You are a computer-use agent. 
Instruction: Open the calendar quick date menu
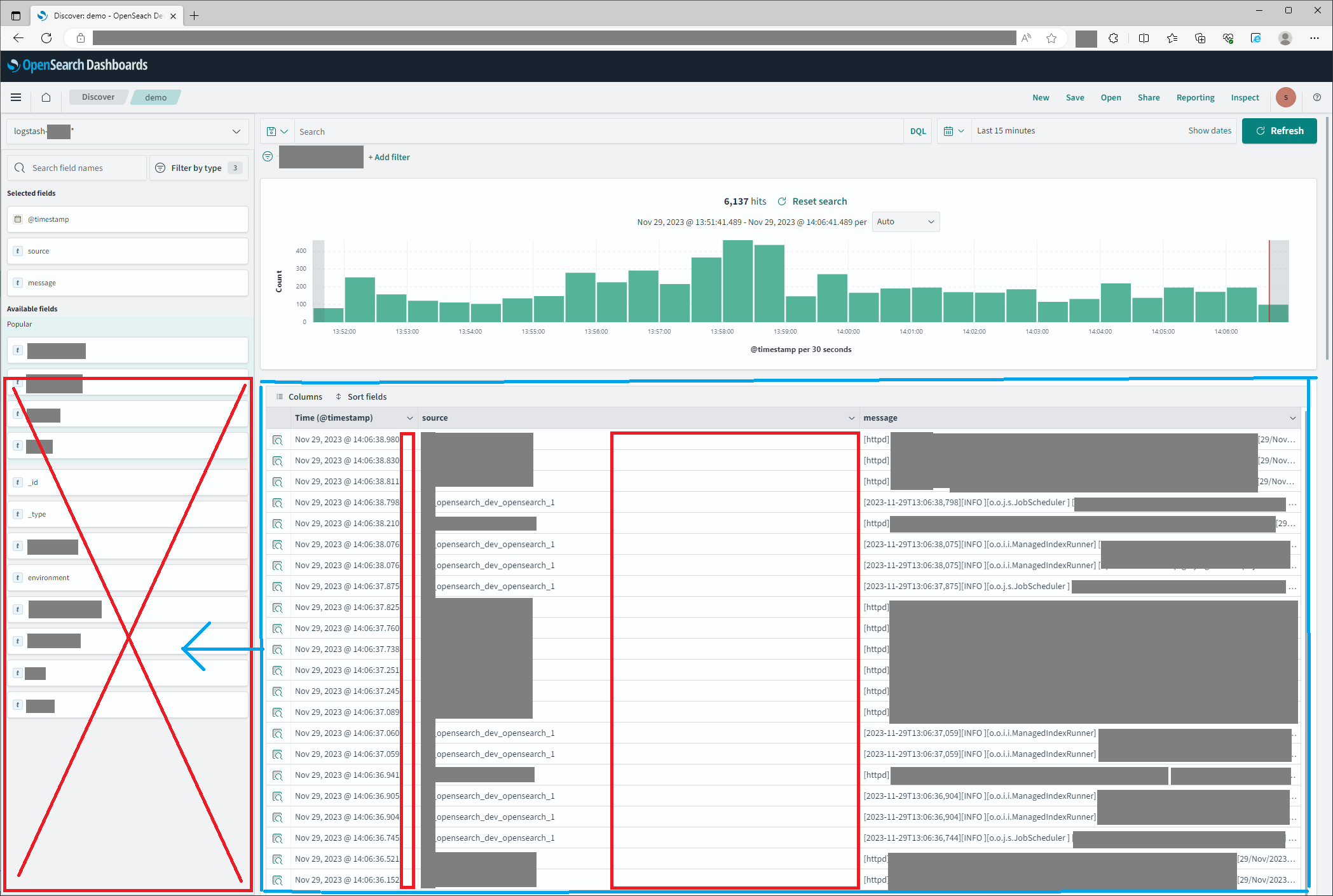pos(954,131)
